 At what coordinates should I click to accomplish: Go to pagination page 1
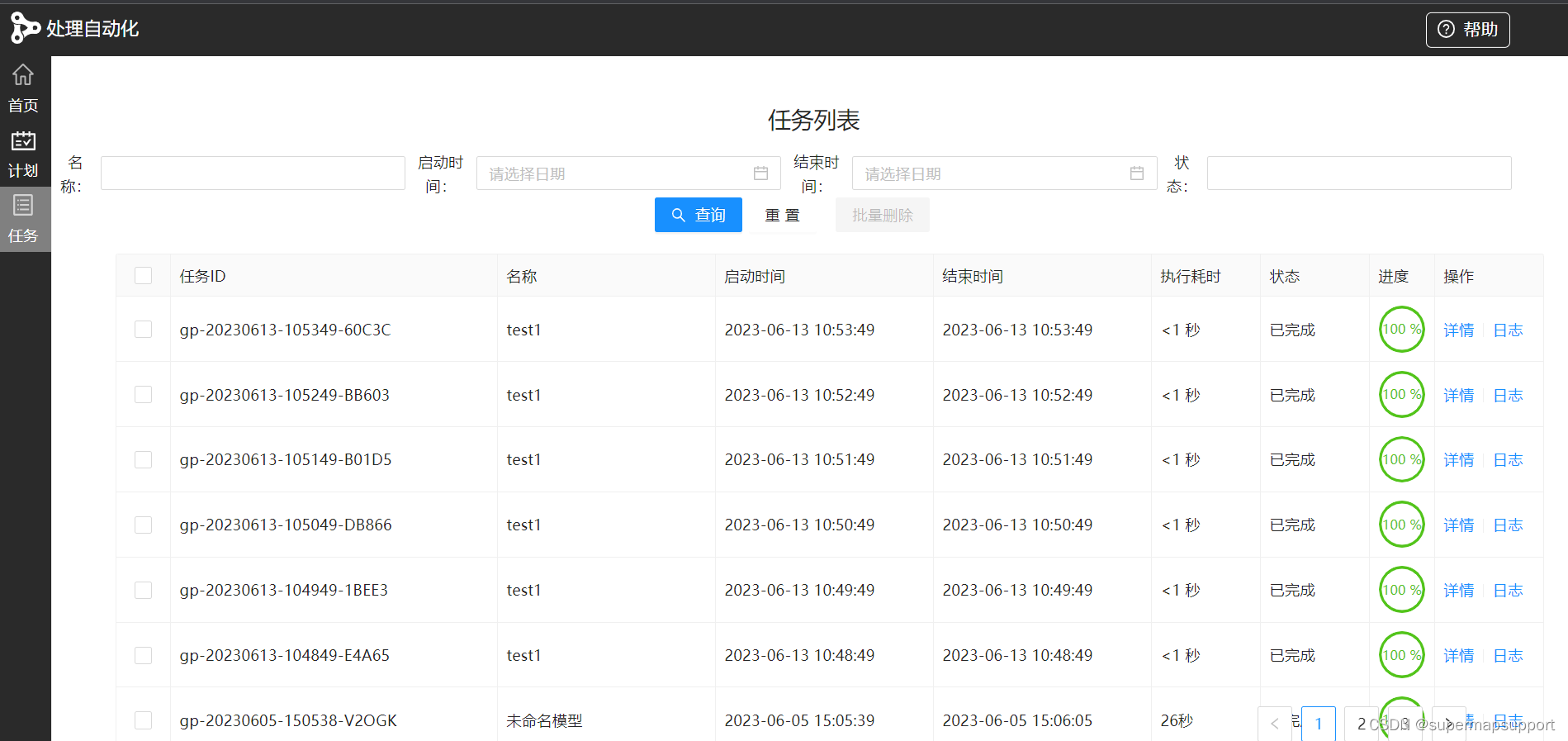tap(1319, 724)
